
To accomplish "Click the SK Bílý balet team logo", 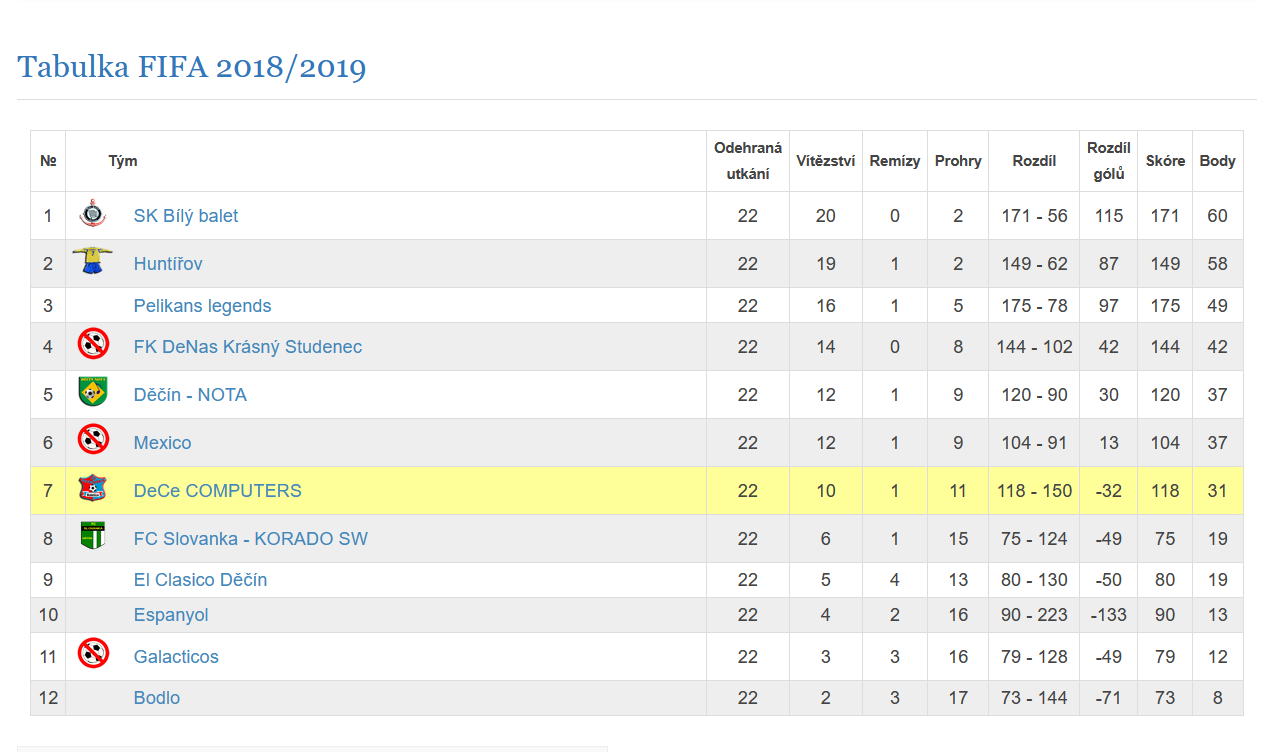I will 93,214.
